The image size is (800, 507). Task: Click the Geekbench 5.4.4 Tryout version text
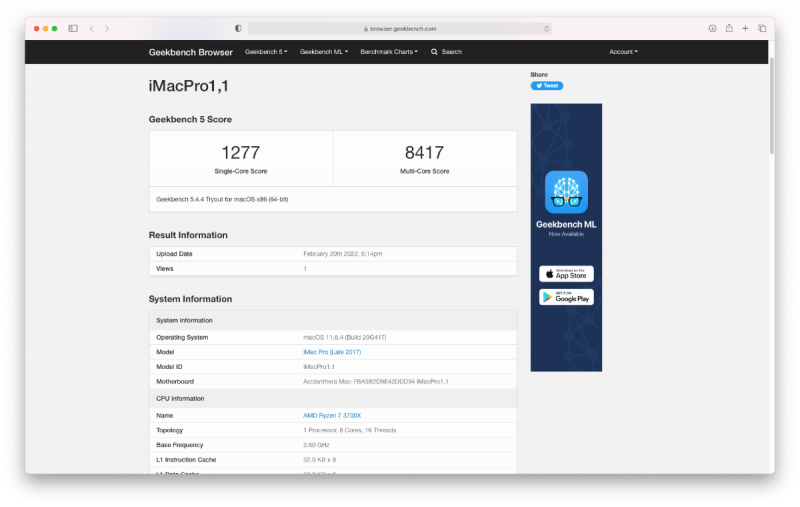[222, 199]
